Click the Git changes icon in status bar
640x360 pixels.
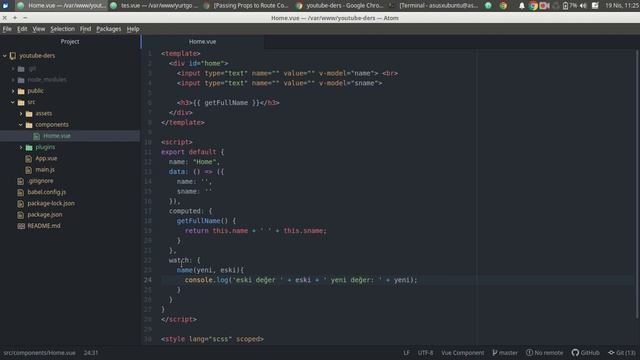point(611,353)
